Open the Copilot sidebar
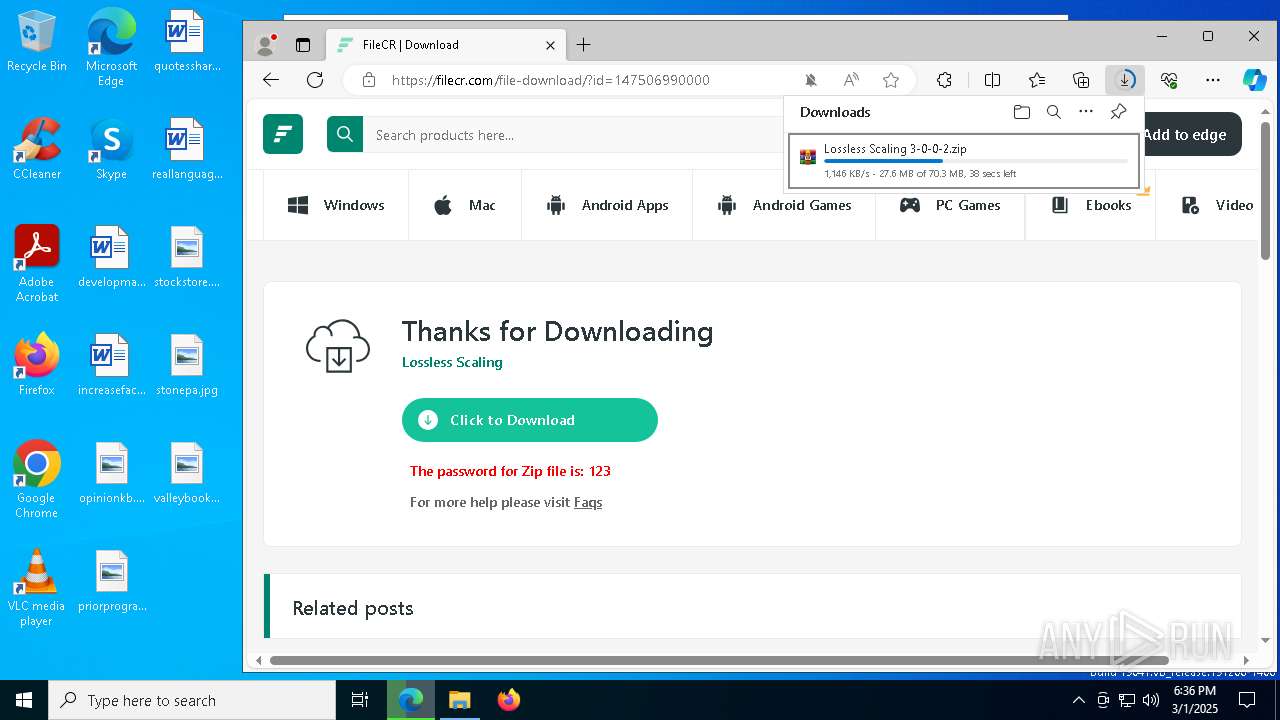The height and width of the screenshot is (720, 1280). point(1255,80)
